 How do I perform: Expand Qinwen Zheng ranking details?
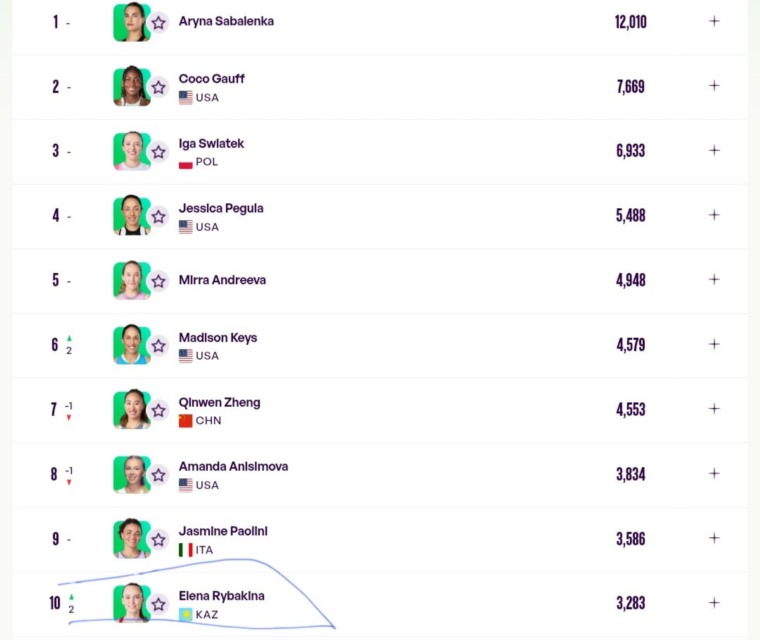[x=714, y=409]
